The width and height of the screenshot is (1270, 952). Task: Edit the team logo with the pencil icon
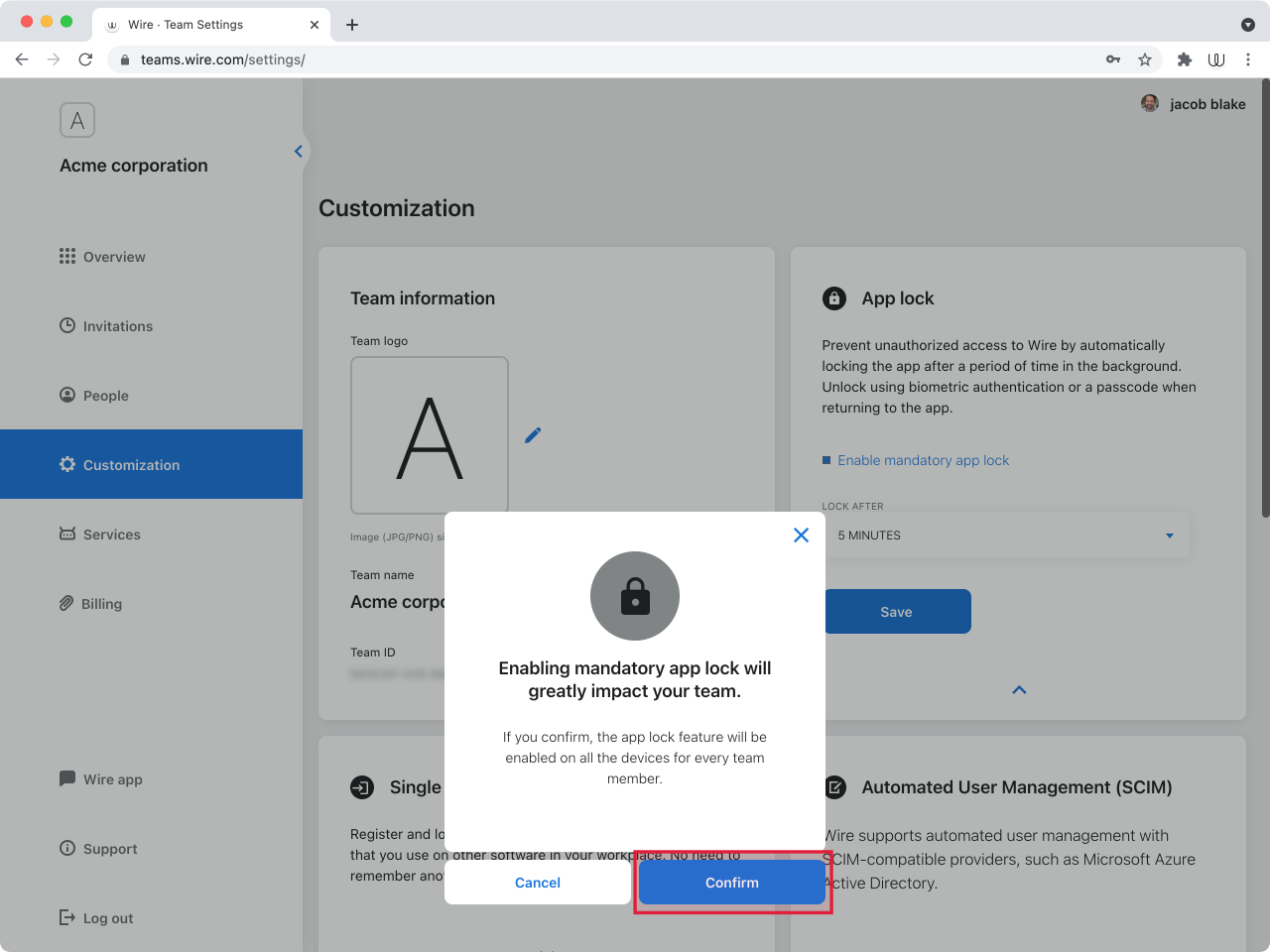click(533, 435)
